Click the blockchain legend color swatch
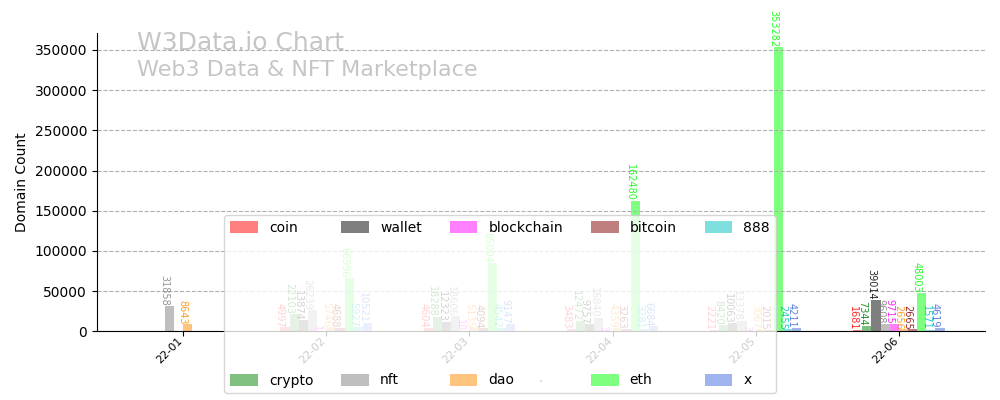1000x400 pixels. pyautogui.click(x=464, y=228)
